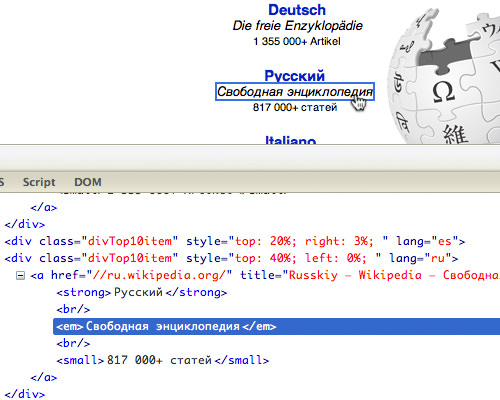This screenshot has height=400, width=500.
Task: Click the Wikipedia globe logo
Action: 444,77
